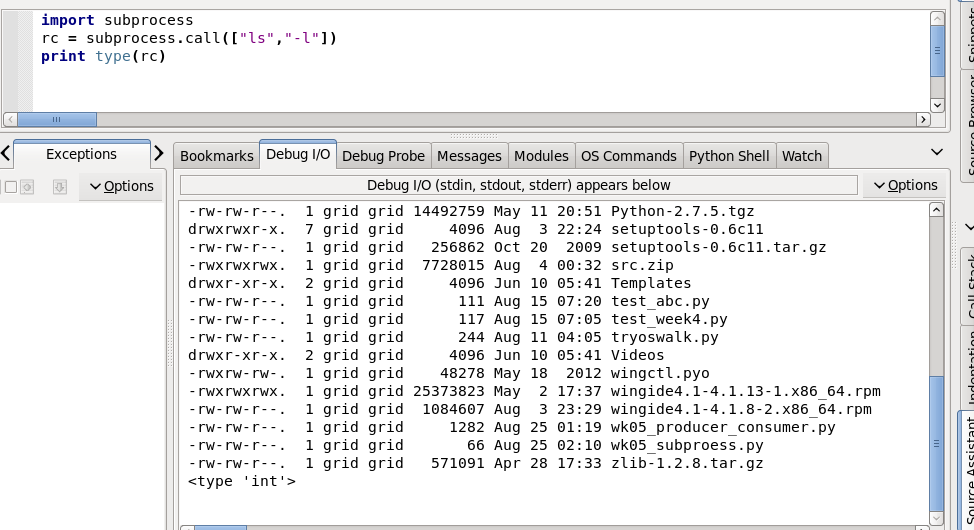Toggle the checkbox in Exceptions panel
Screen dimensions: 974x530
coord(11,187)
